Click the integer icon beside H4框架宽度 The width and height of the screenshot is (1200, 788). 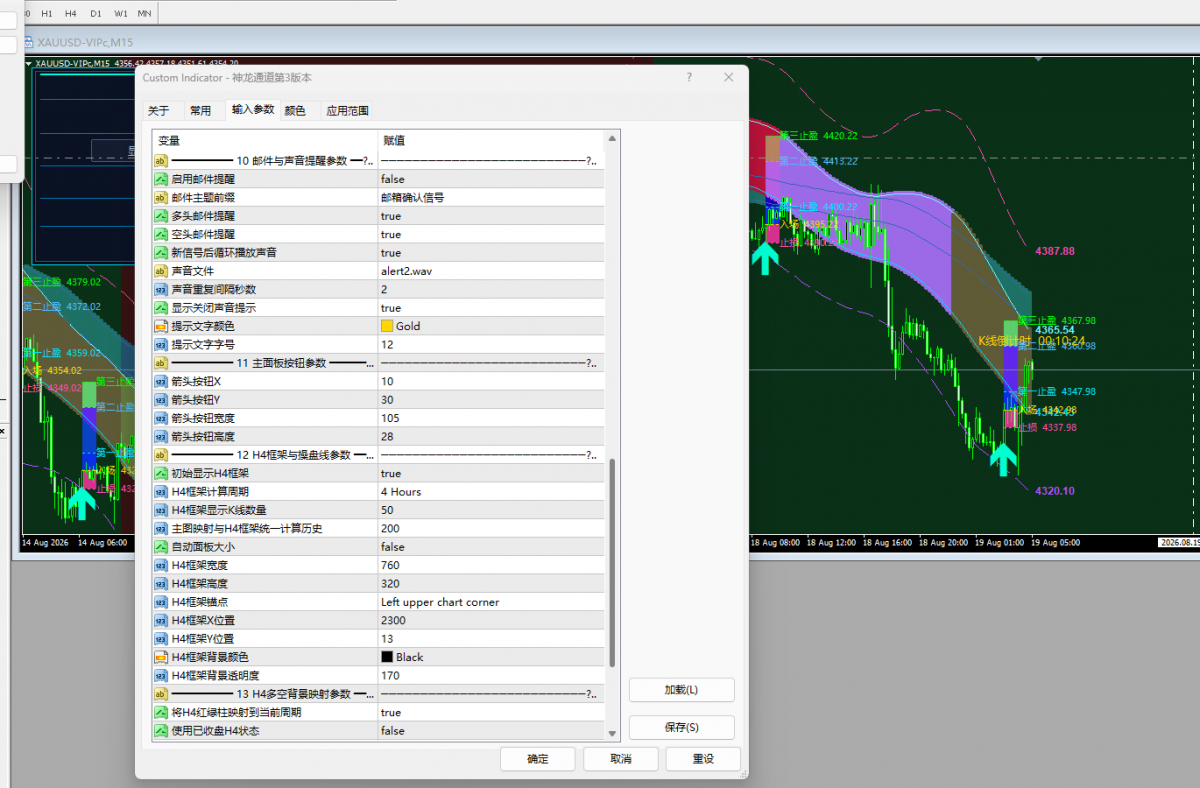[161, 565]
